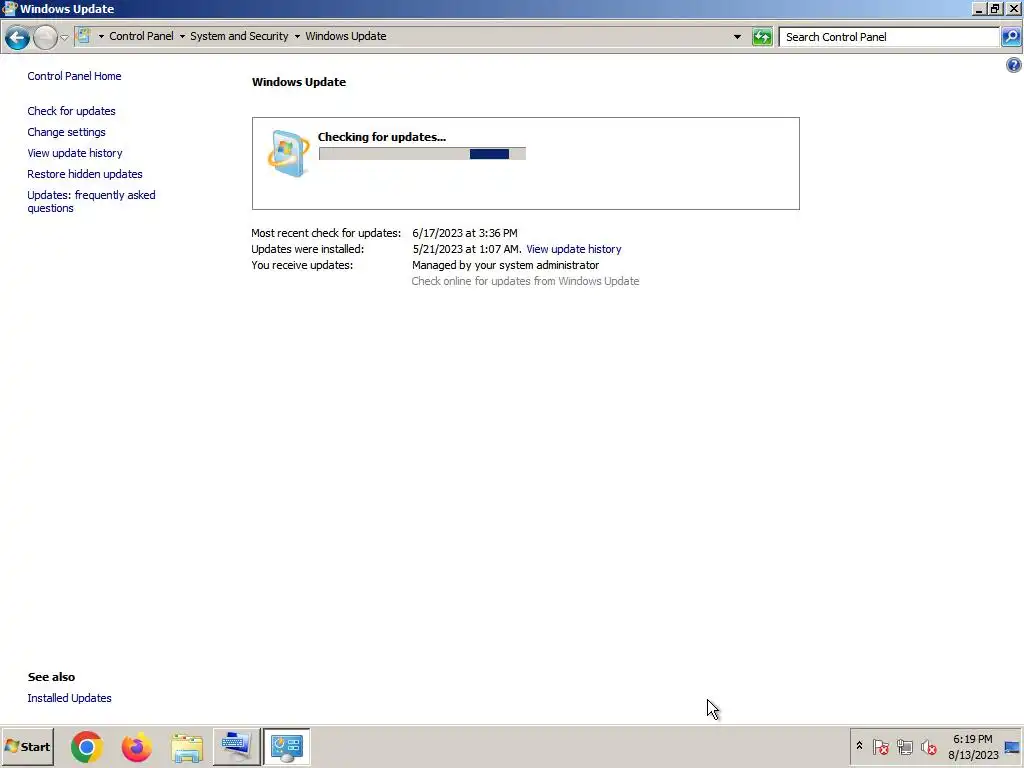Open the clock showing 6:19 PM
1024x768 pixels.
point(973,747)
